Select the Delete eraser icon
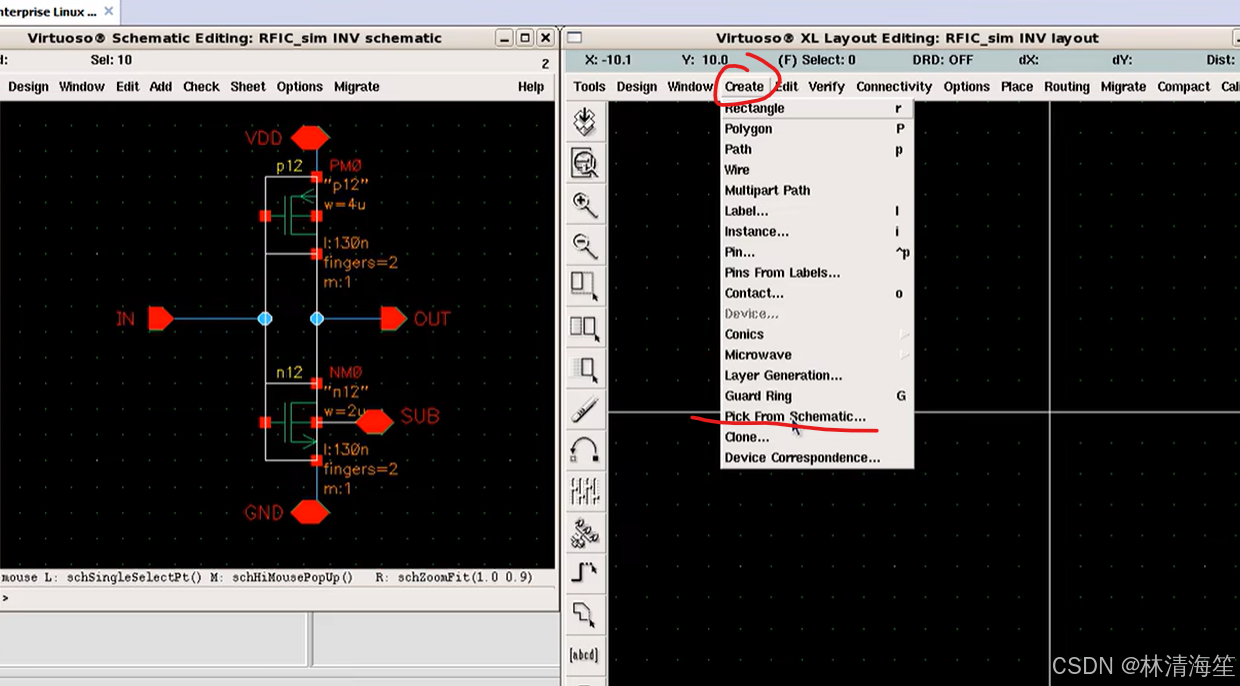This screenshot has height=686, width=1240. click(x=584, y=409)
